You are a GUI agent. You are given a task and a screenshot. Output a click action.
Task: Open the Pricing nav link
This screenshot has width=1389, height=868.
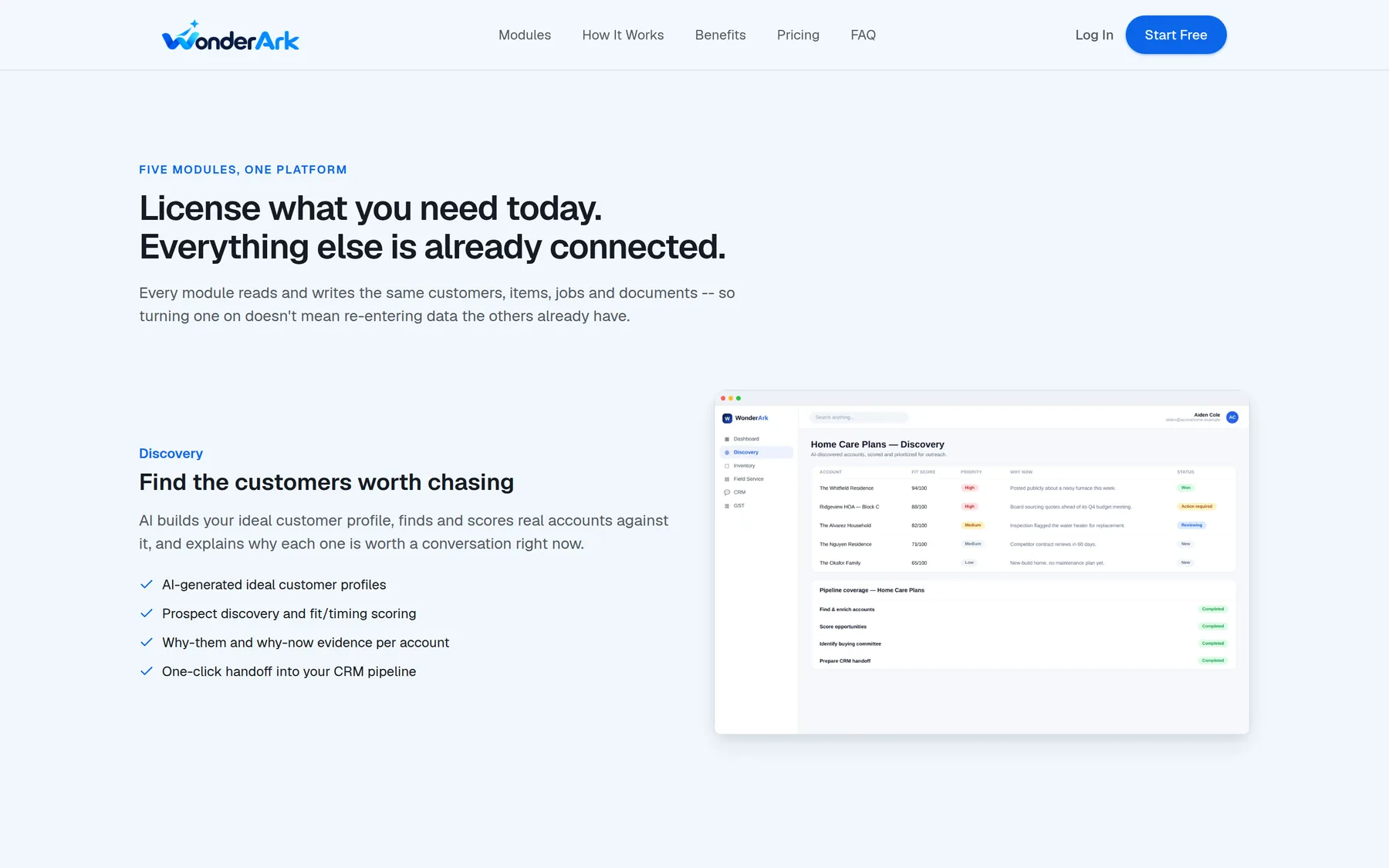pos(798,35)
